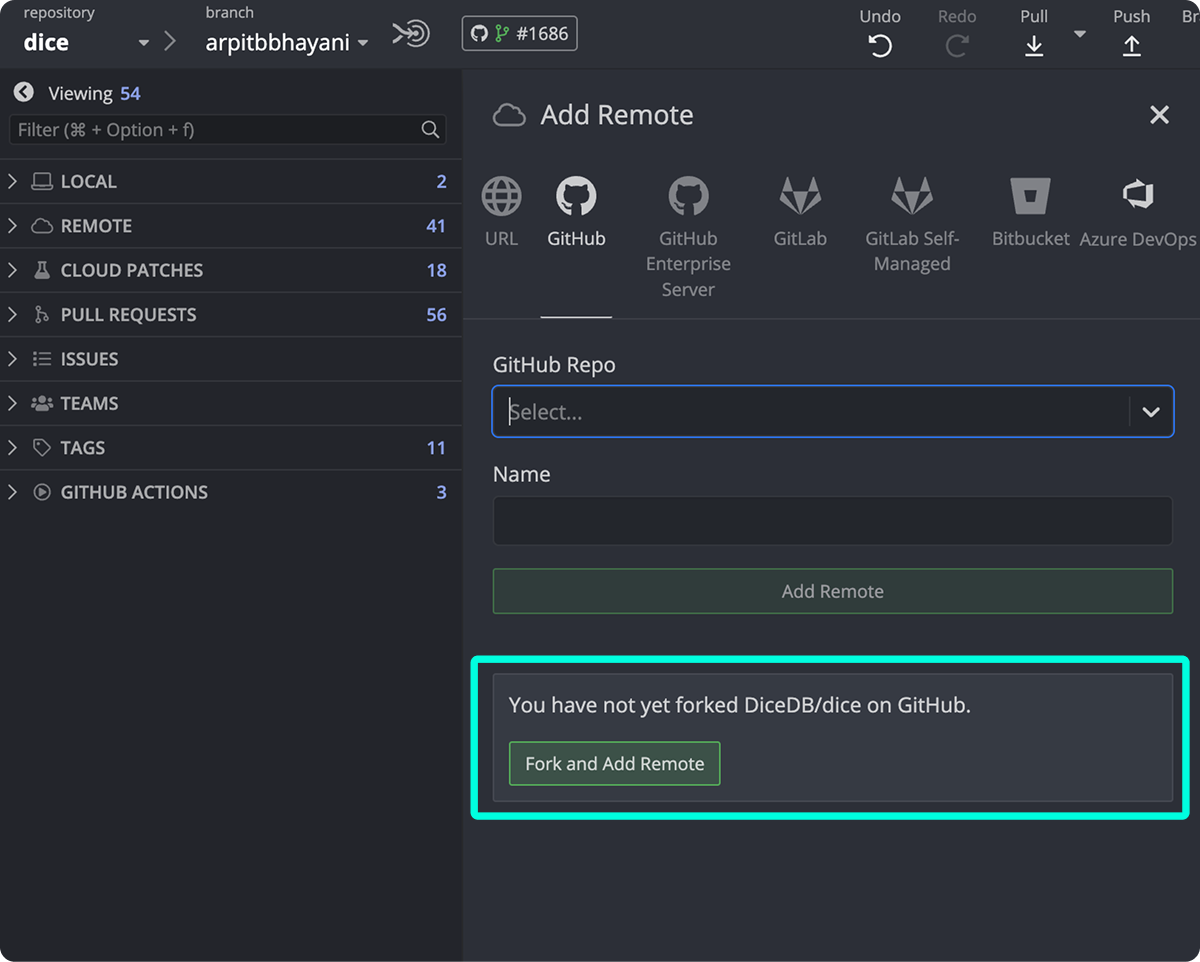Open pull request #1686 indicator
Image resolution: width=1200 pixels, height=962 pixels.
[519, 32]
